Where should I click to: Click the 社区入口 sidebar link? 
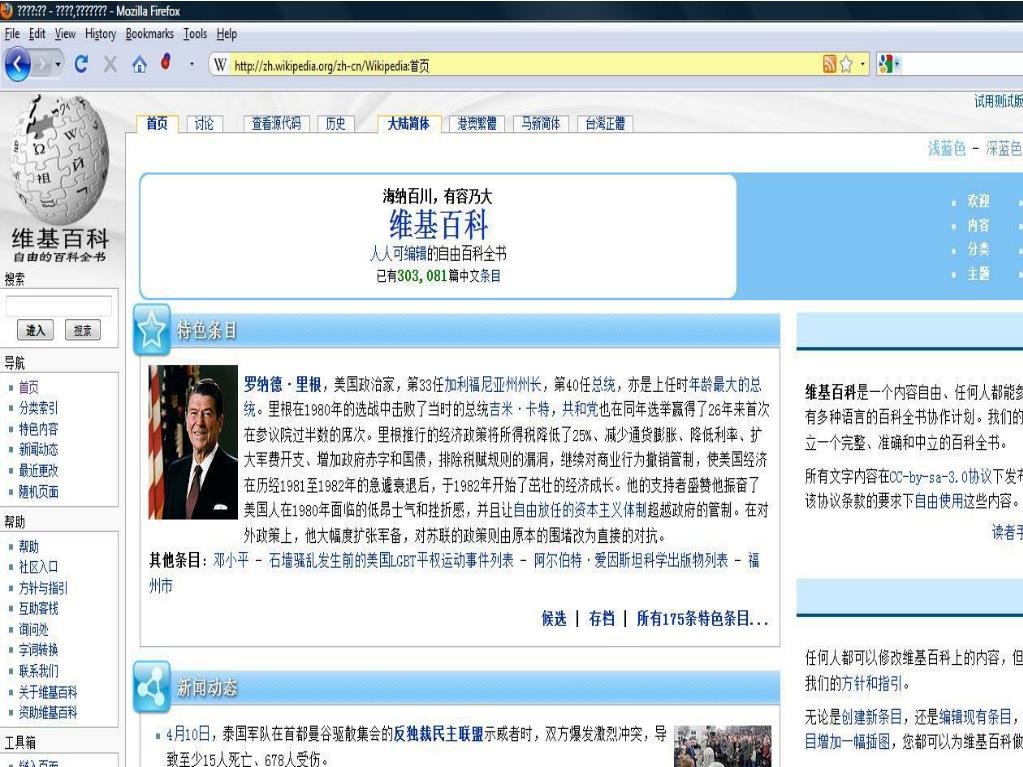38,567
